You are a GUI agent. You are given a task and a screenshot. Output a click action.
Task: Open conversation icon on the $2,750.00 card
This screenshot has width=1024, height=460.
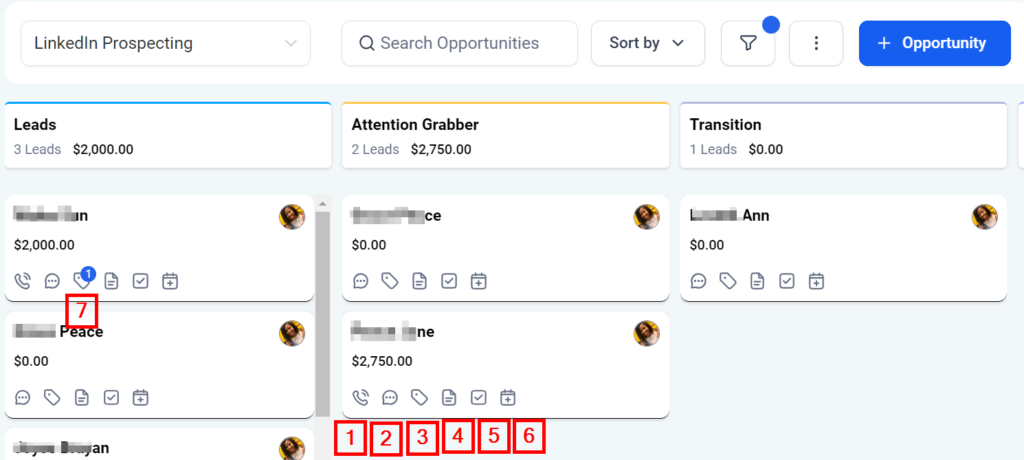391,397
